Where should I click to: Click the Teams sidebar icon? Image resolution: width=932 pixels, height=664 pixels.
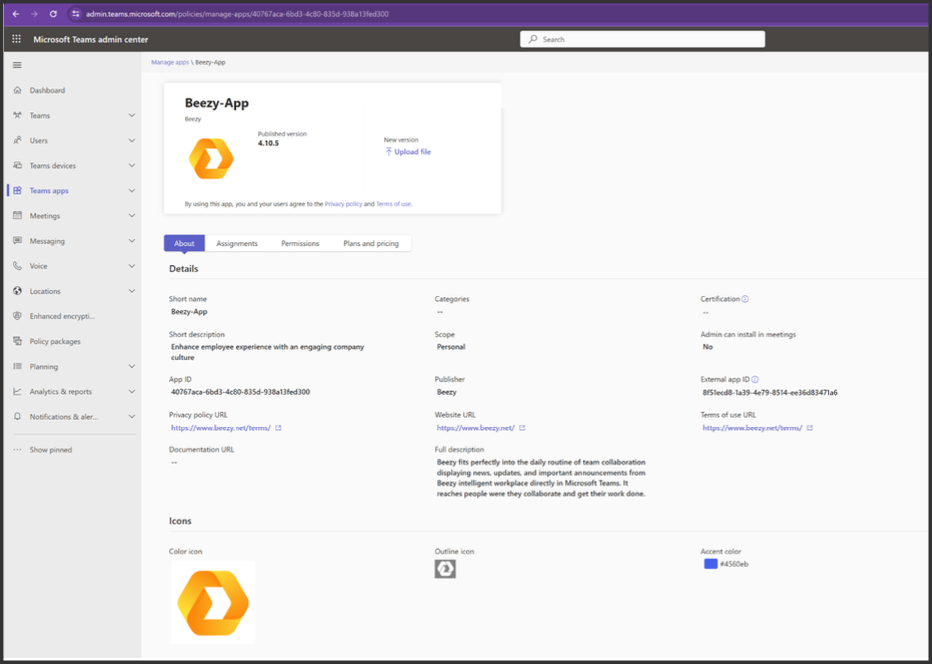click(x=17, y=115)
